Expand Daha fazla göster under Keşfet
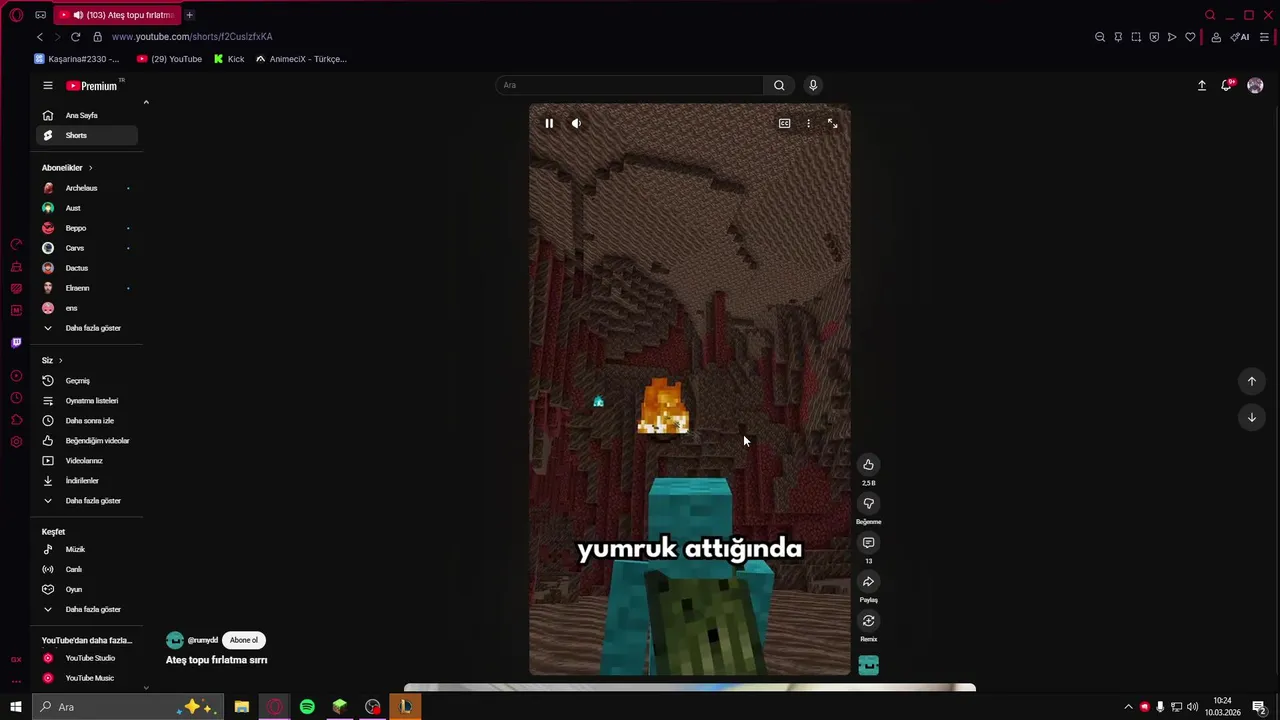The image size is (1280, 720). coord(87,609)
